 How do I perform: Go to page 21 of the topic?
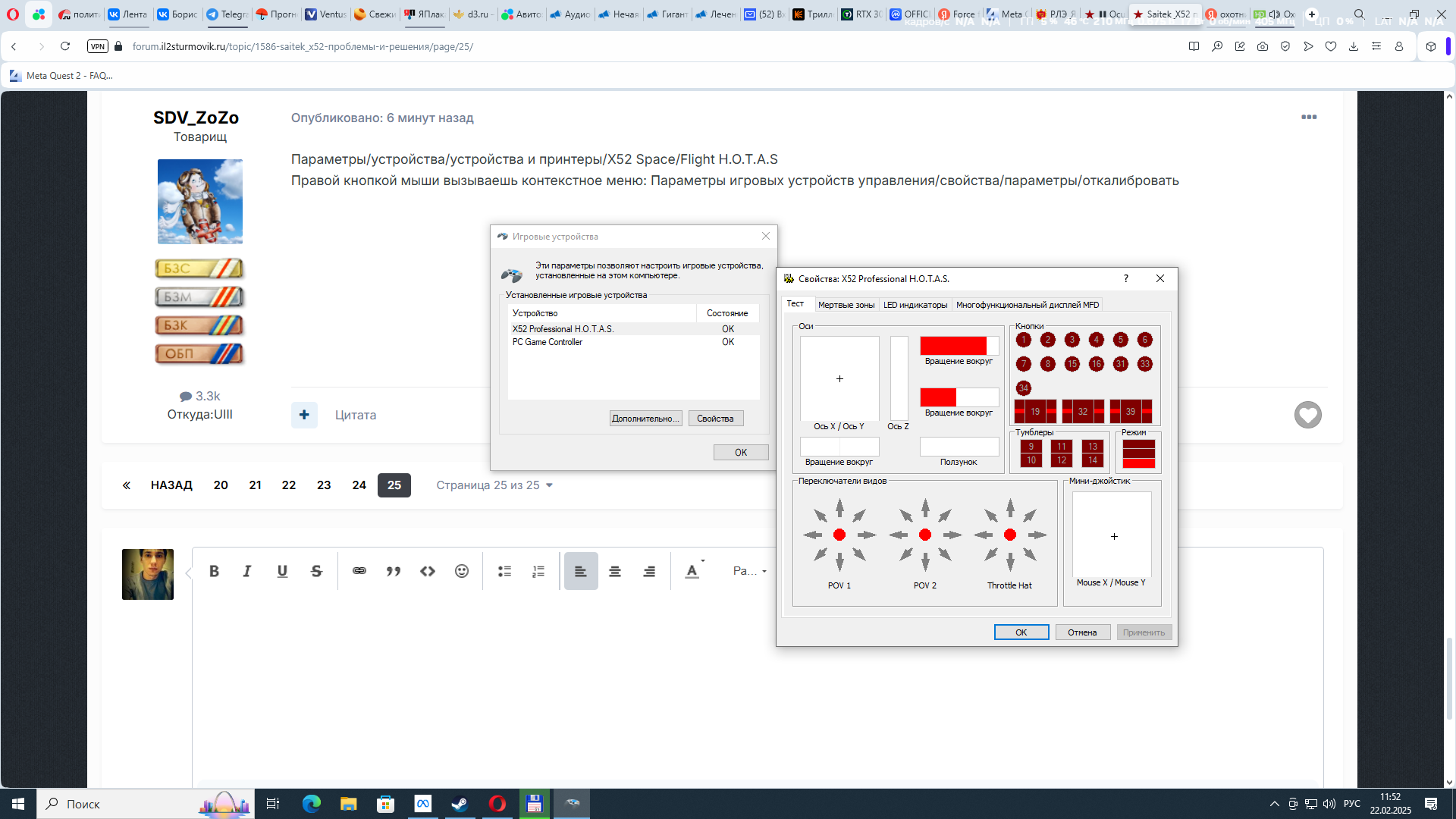pyautogui.click(x=256, y=485)
